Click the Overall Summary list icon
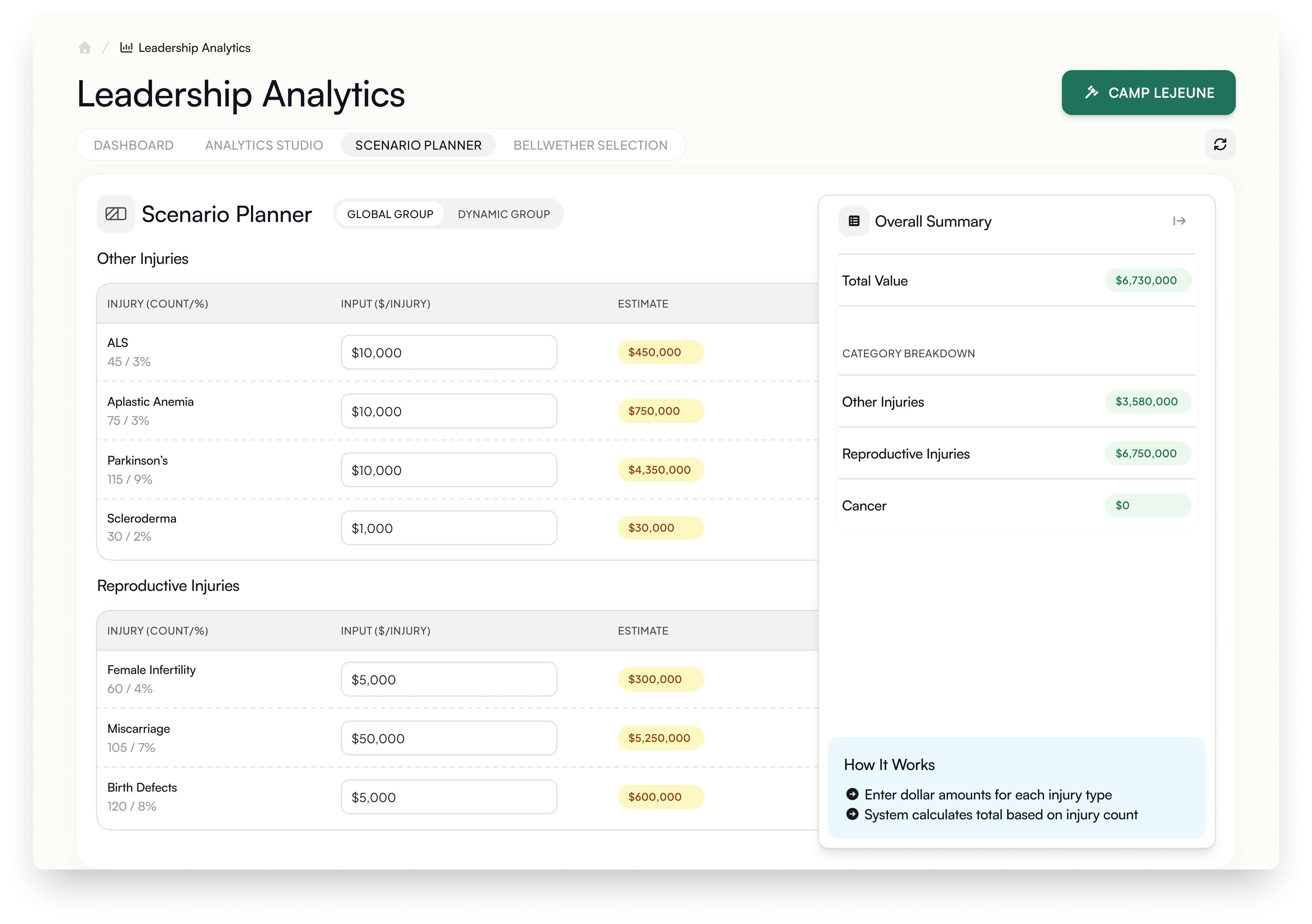This screenshot has width=1312, height=924. [854, 221]
